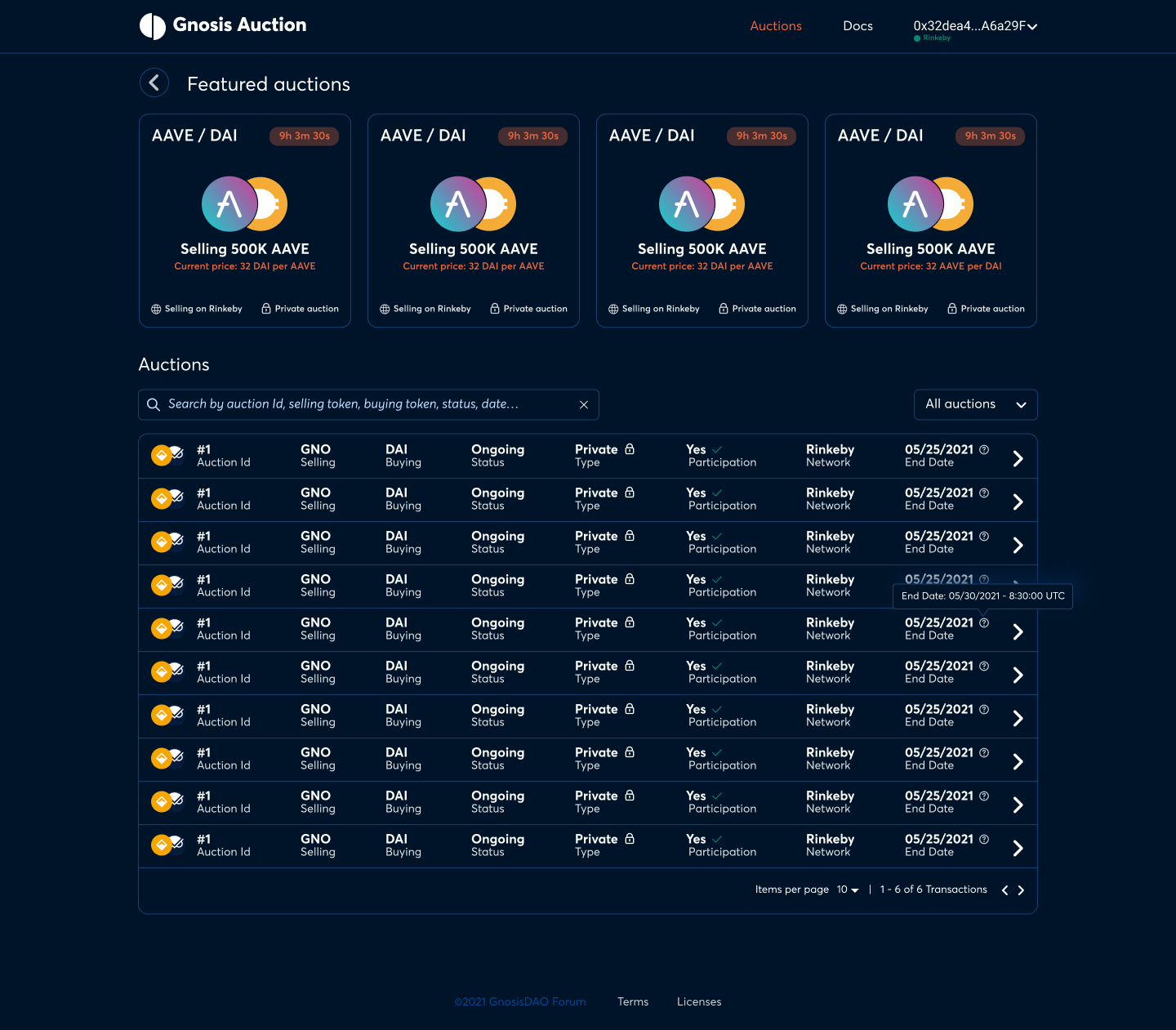This screenshot has height=1030, width=1176.
Task: Open the Terms footer link
Action: [x=633, y=1001]
